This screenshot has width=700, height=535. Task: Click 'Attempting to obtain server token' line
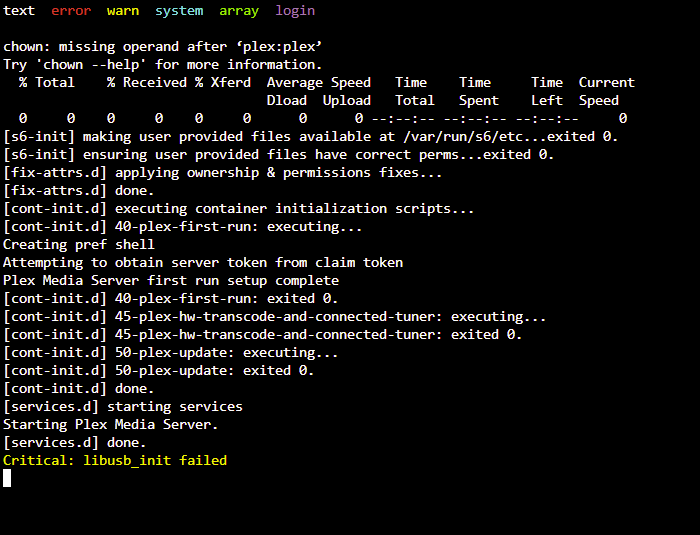click(x=203, y=262)
